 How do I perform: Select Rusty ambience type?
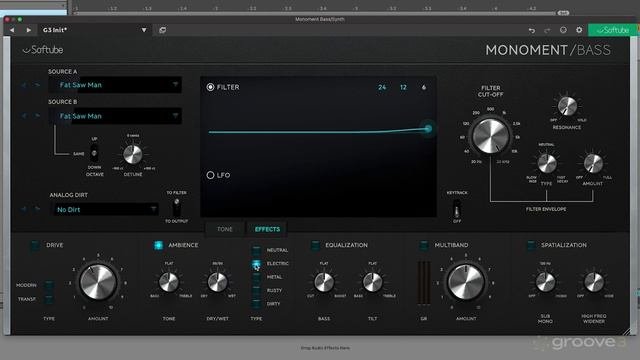click(x=256, y=290)
